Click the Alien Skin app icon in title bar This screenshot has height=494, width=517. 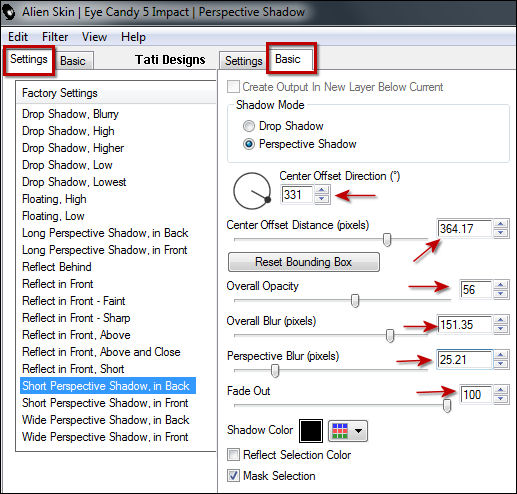[x=9, y=12]
